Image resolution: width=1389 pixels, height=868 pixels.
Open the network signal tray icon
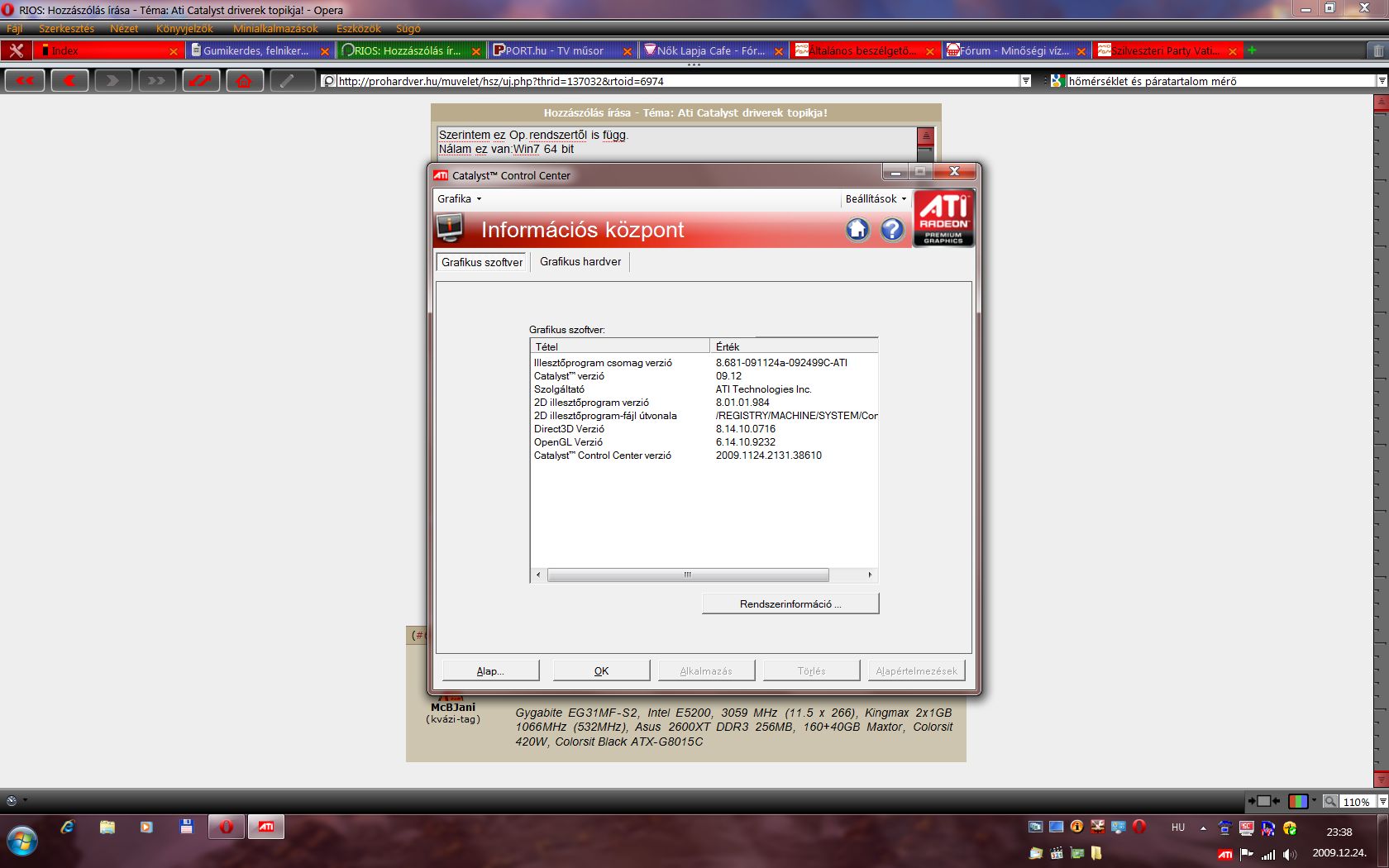pos(1268,854)
